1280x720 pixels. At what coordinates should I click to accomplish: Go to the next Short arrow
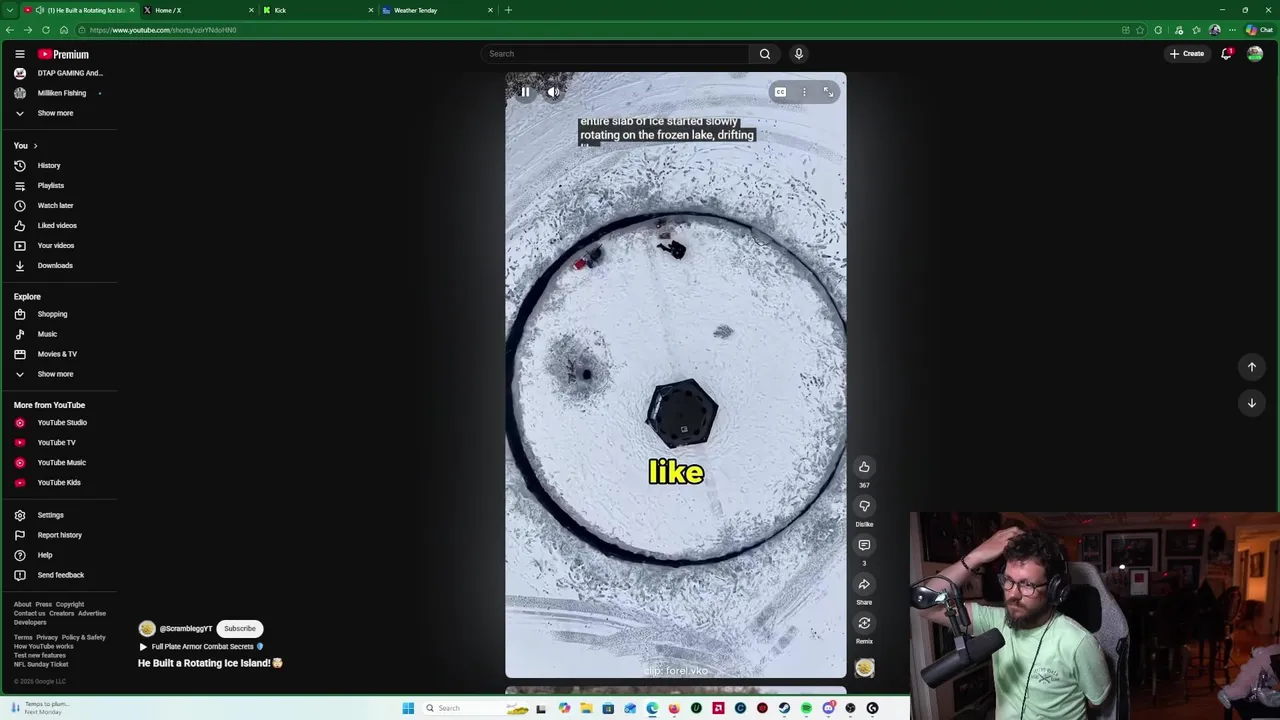click(1251, 403)
